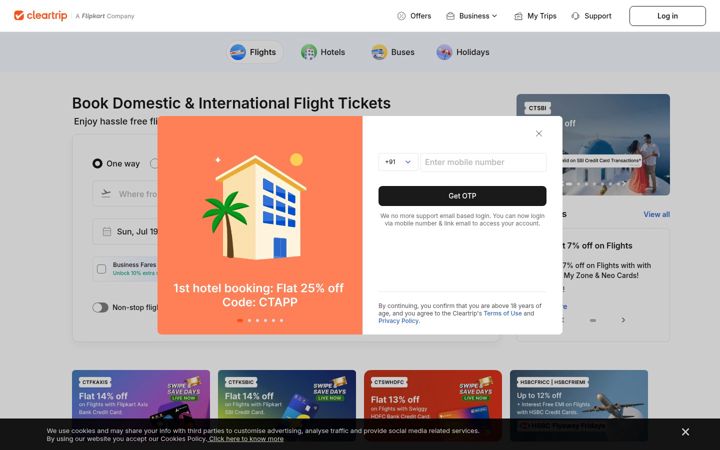Click the Buses icon

(x=379, y=52)
